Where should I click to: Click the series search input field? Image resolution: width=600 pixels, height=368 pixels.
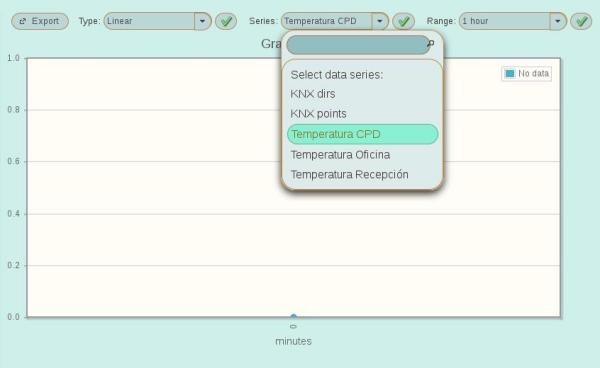(x=357, y=45)
